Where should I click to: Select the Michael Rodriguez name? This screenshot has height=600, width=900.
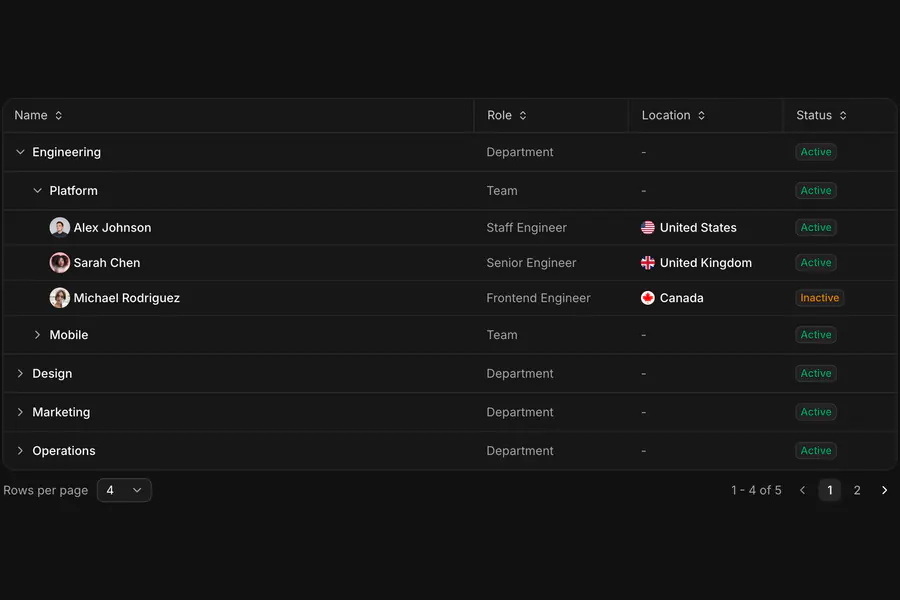(127, 298)
